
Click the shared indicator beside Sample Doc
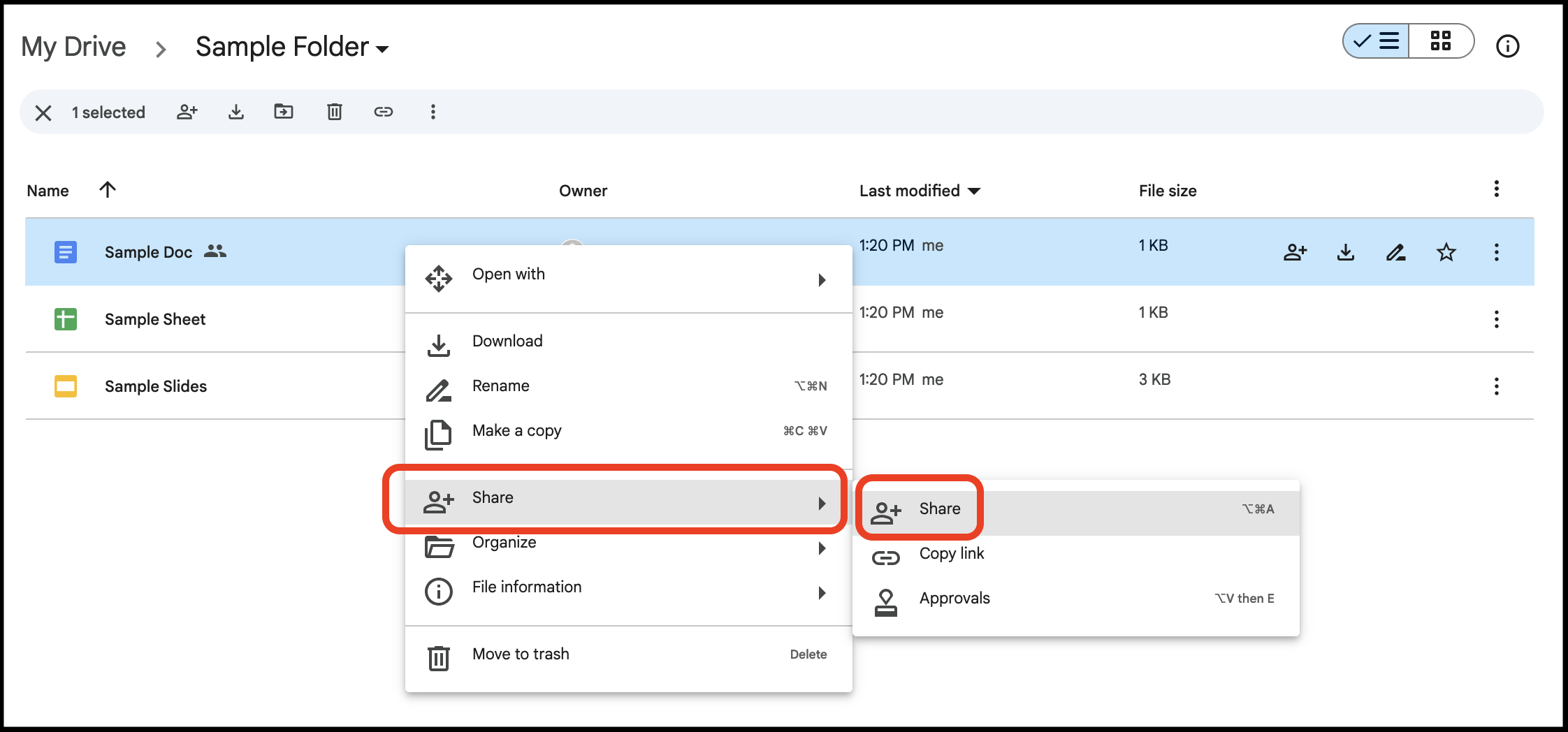[x=215, y=251]
